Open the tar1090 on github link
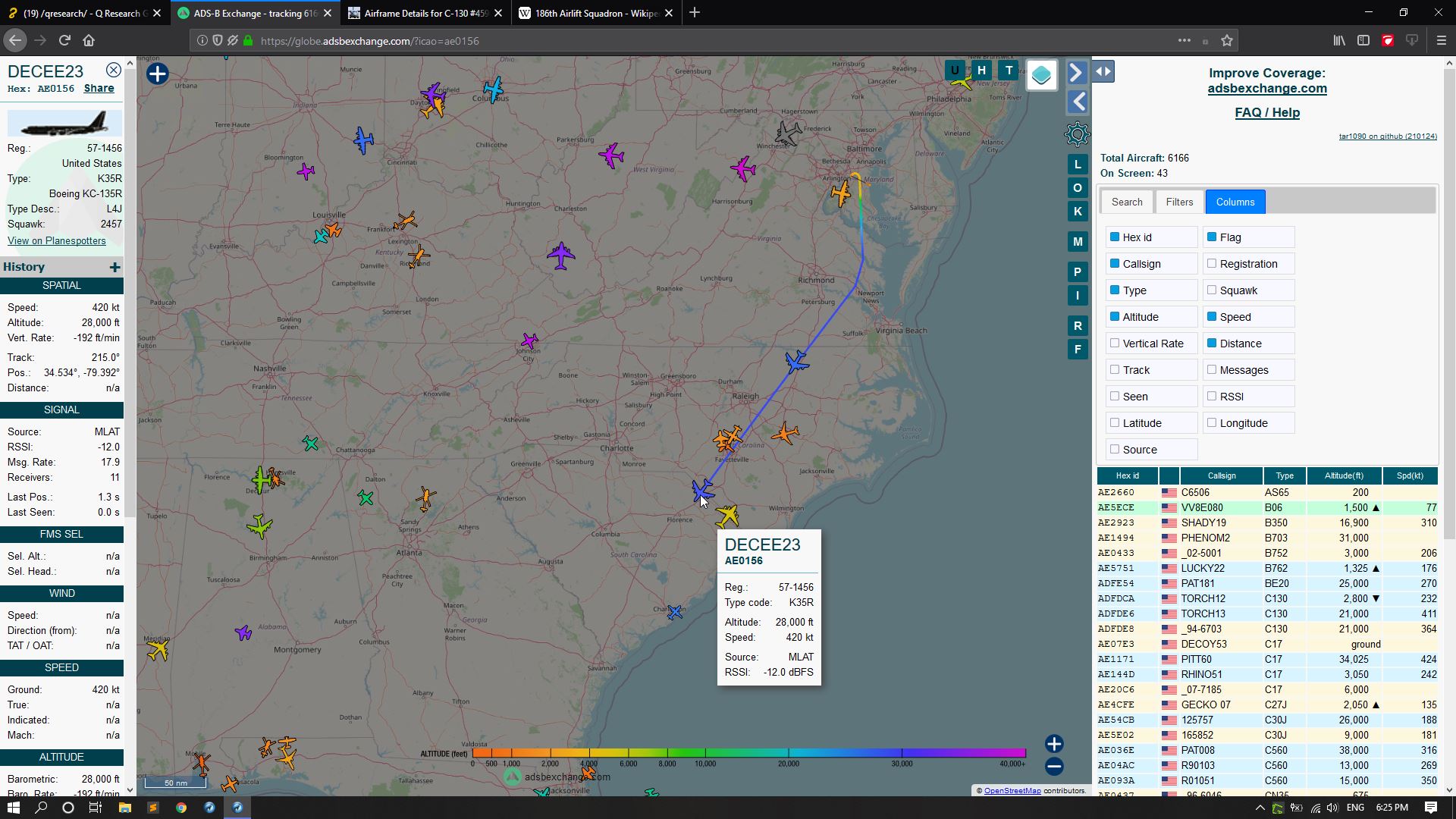The width and height of the screenshot is (1456, 819). [x=1388, y=136]
